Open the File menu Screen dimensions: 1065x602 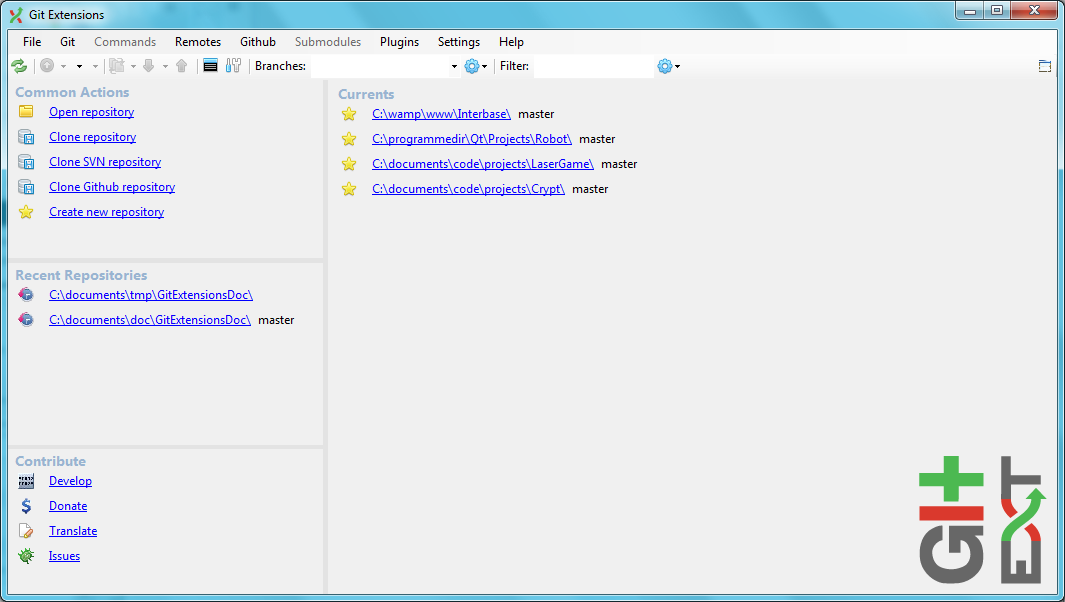click(x=32, y=42)
